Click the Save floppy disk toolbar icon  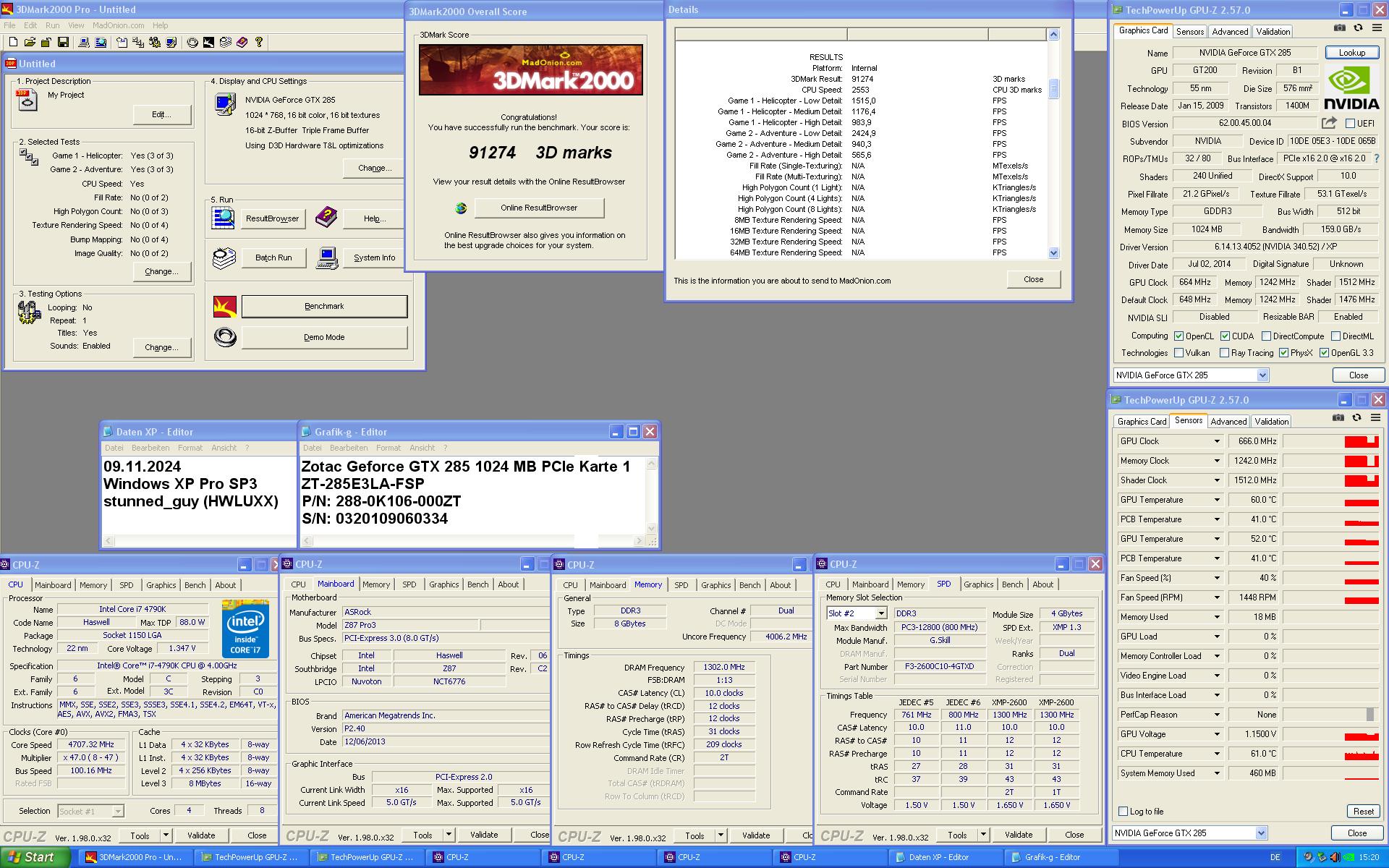pyautogui.click(x=63, y=43)
